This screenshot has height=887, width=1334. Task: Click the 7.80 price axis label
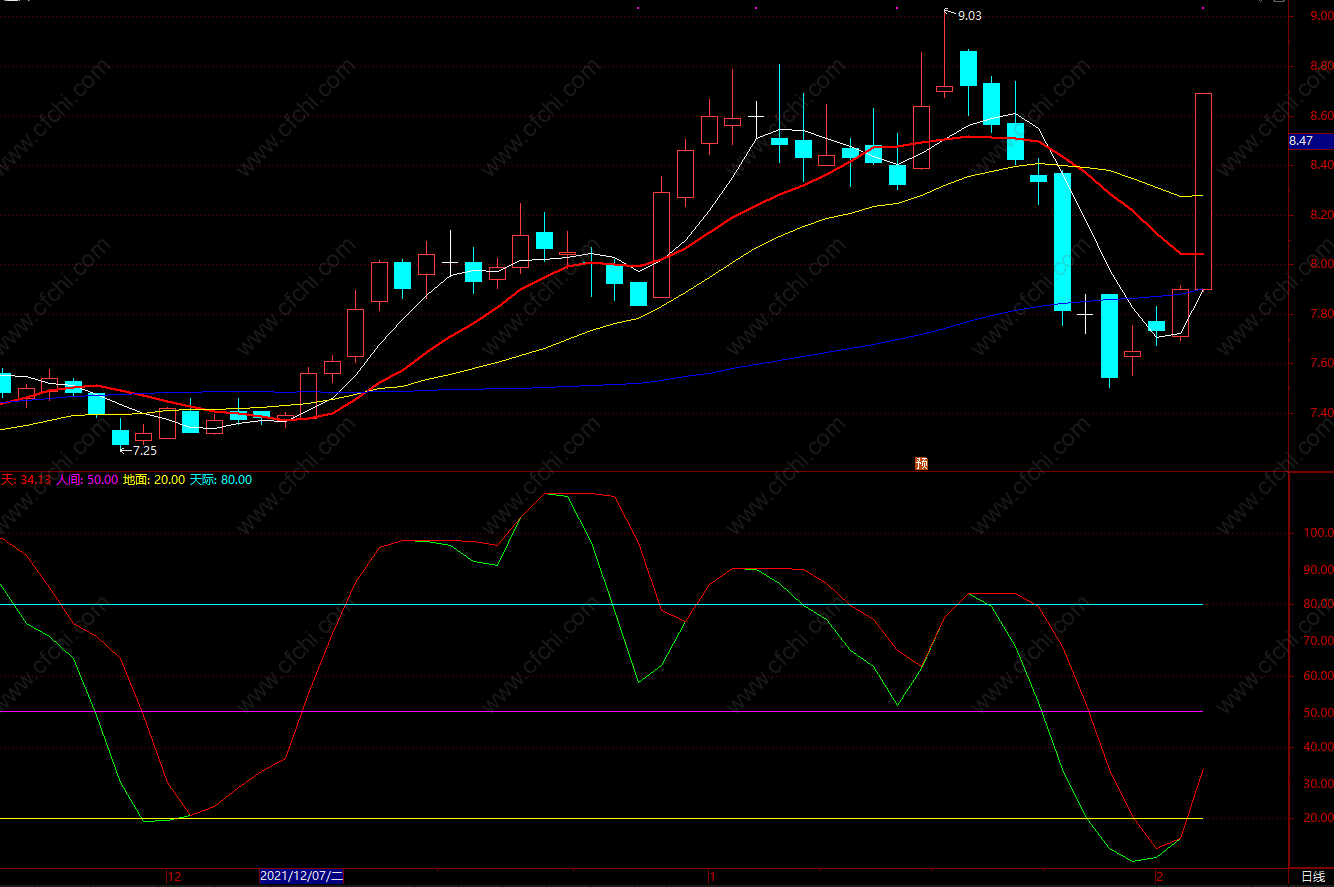(x=1320, y=314)
